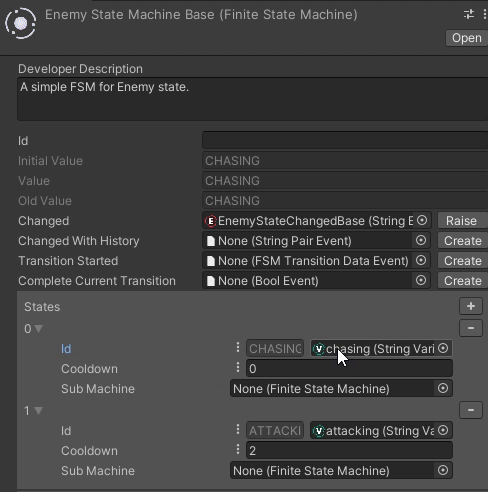Image resolution: width=488 pixels, height=492 pixels.
Task: Click the Changed With History label
Action: [79, 241]
